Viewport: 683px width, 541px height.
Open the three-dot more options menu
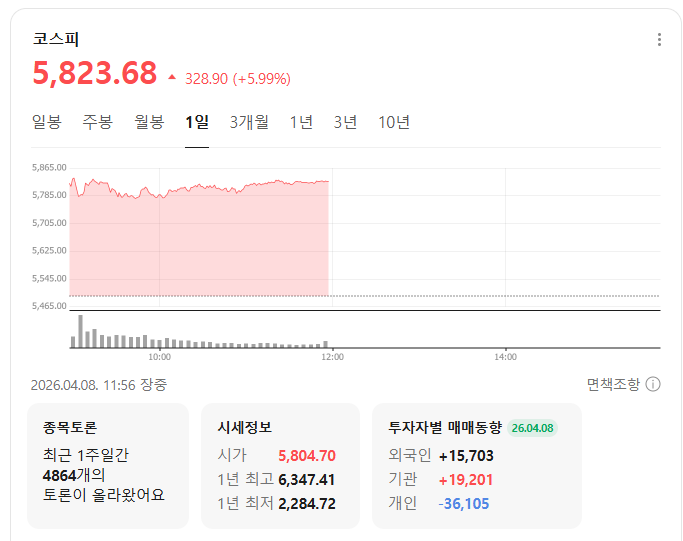659,40
